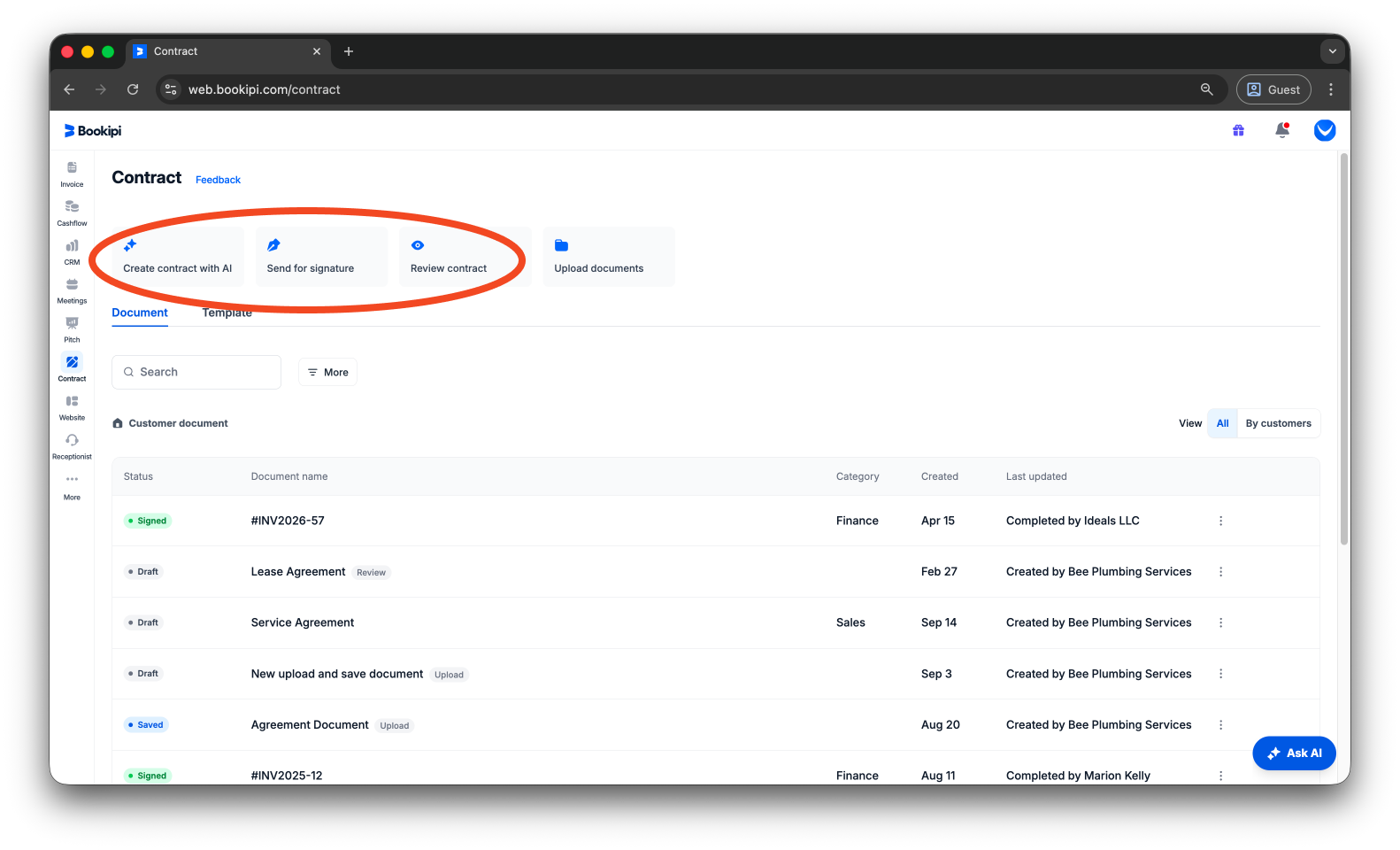Open Website builder from sidebar
This screenshot has width=1400, height=850.
(x=72, y=408)
